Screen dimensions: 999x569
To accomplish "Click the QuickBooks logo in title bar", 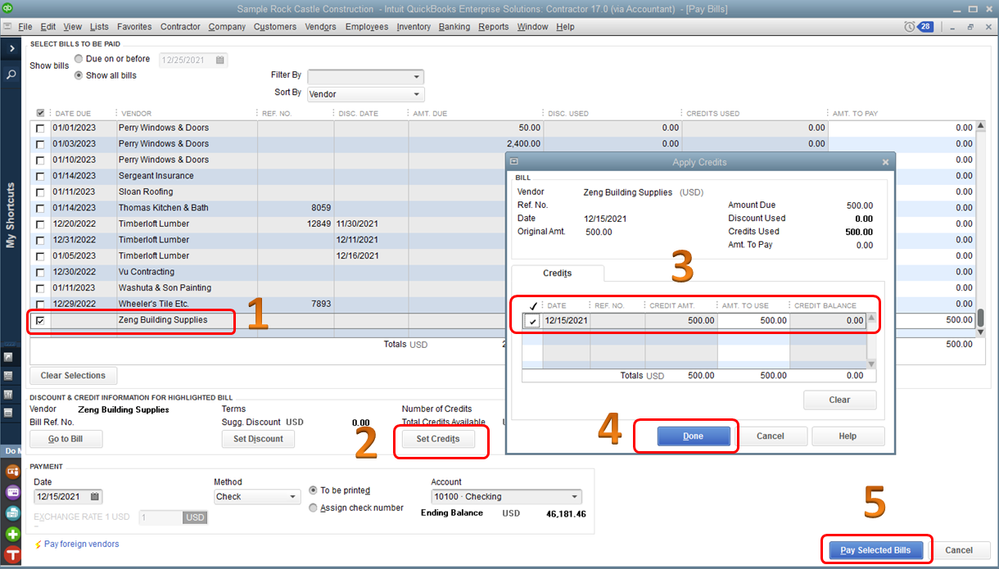I will pyautogui.click(x=8, y=9).
